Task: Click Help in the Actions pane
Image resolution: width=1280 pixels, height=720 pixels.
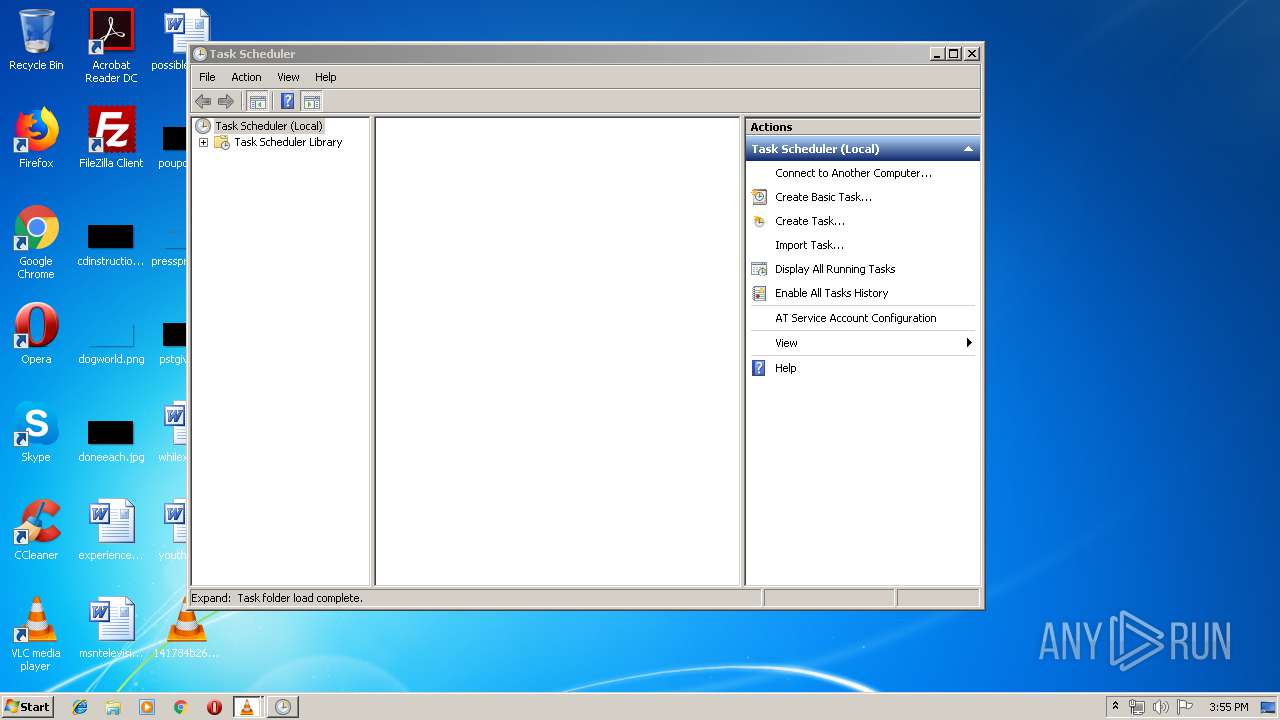Action: point(786,368)
